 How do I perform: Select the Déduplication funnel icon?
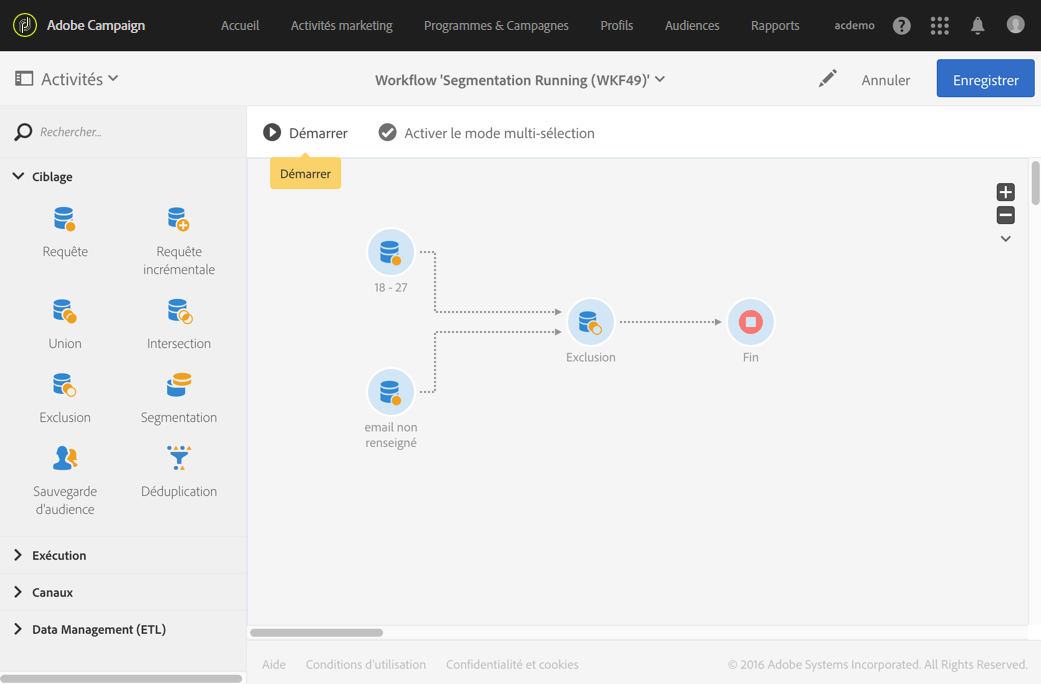pos(179,458)
